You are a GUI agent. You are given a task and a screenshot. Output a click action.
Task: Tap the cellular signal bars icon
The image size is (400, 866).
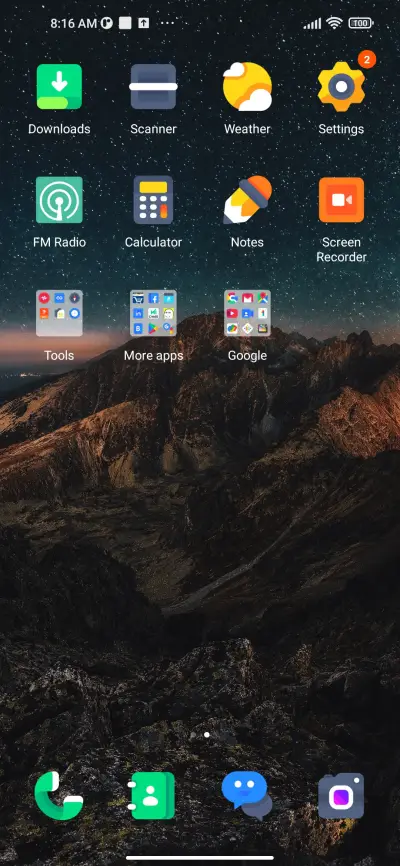click(x=312, y=23)
